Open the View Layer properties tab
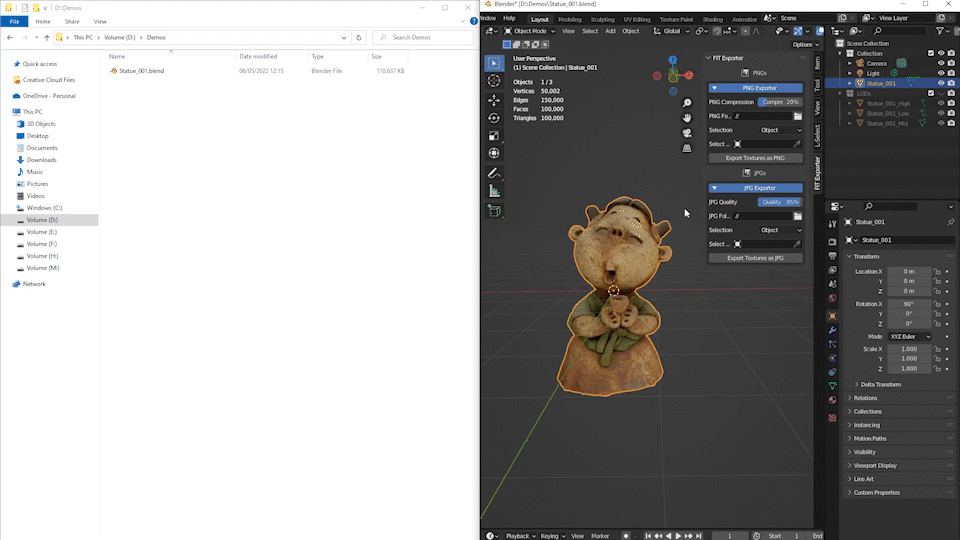960x540 pixels. tap(832, 270)
